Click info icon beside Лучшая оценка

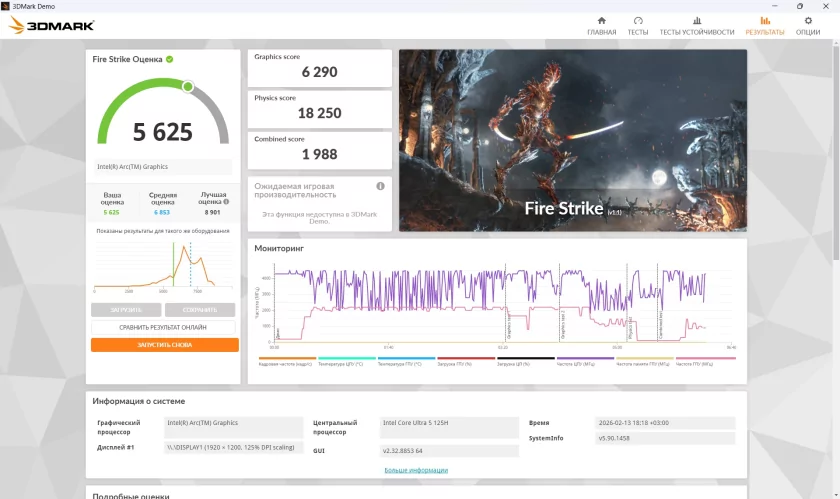[226, 201]
